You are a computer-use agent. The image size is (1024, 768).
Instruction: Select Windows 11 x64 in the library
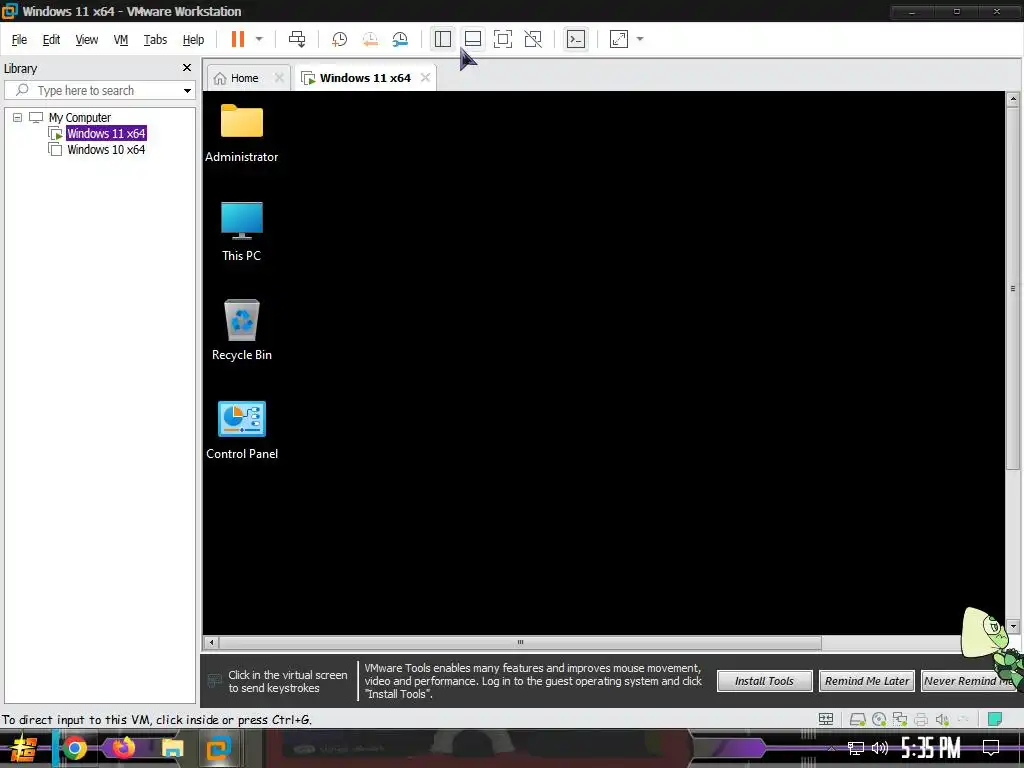tap(106, 133)
